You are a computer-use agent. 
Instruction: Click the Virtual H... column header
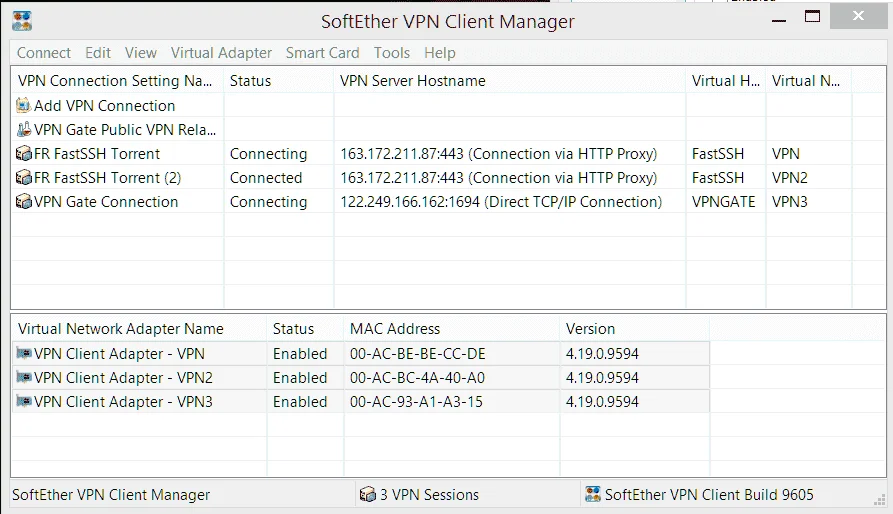tap(726, 81)
